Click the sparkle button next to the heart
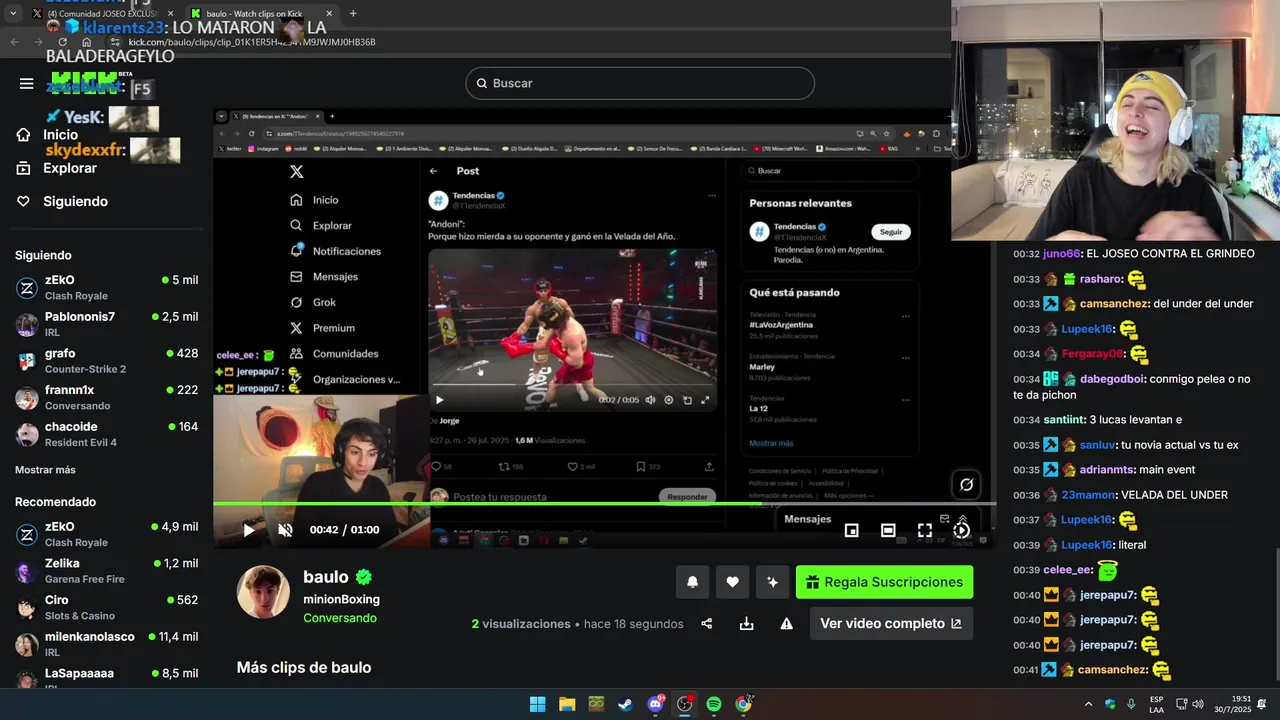This screenshot has width=1280, height=720. (772, 582)
